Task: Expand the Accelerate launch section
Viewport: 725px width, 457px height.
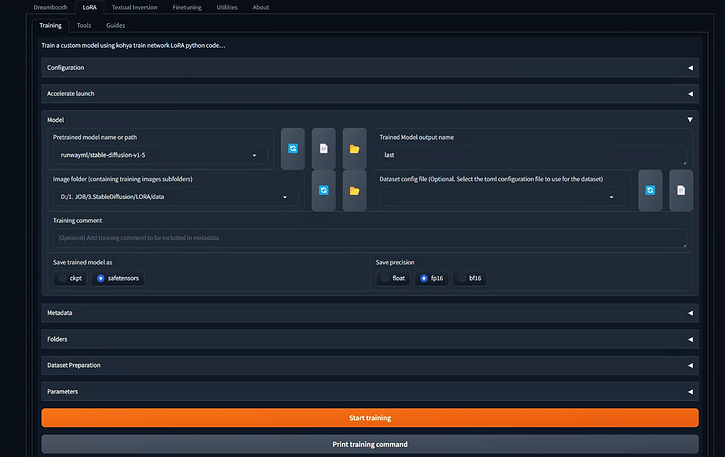Action: pos(370,93)
